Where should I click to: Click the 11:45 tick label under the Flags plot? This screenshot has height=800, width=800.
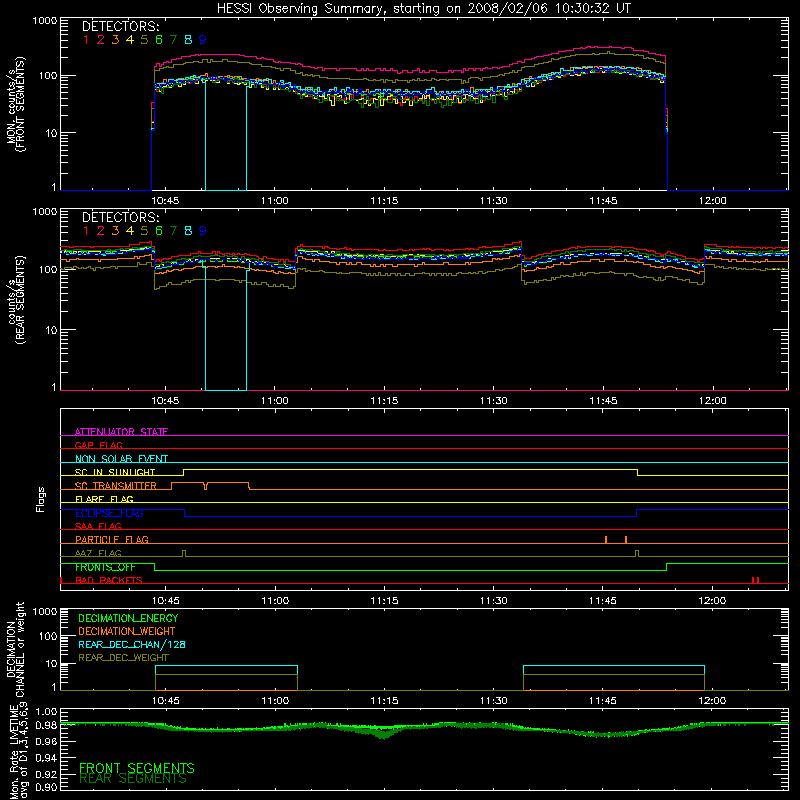603,601
